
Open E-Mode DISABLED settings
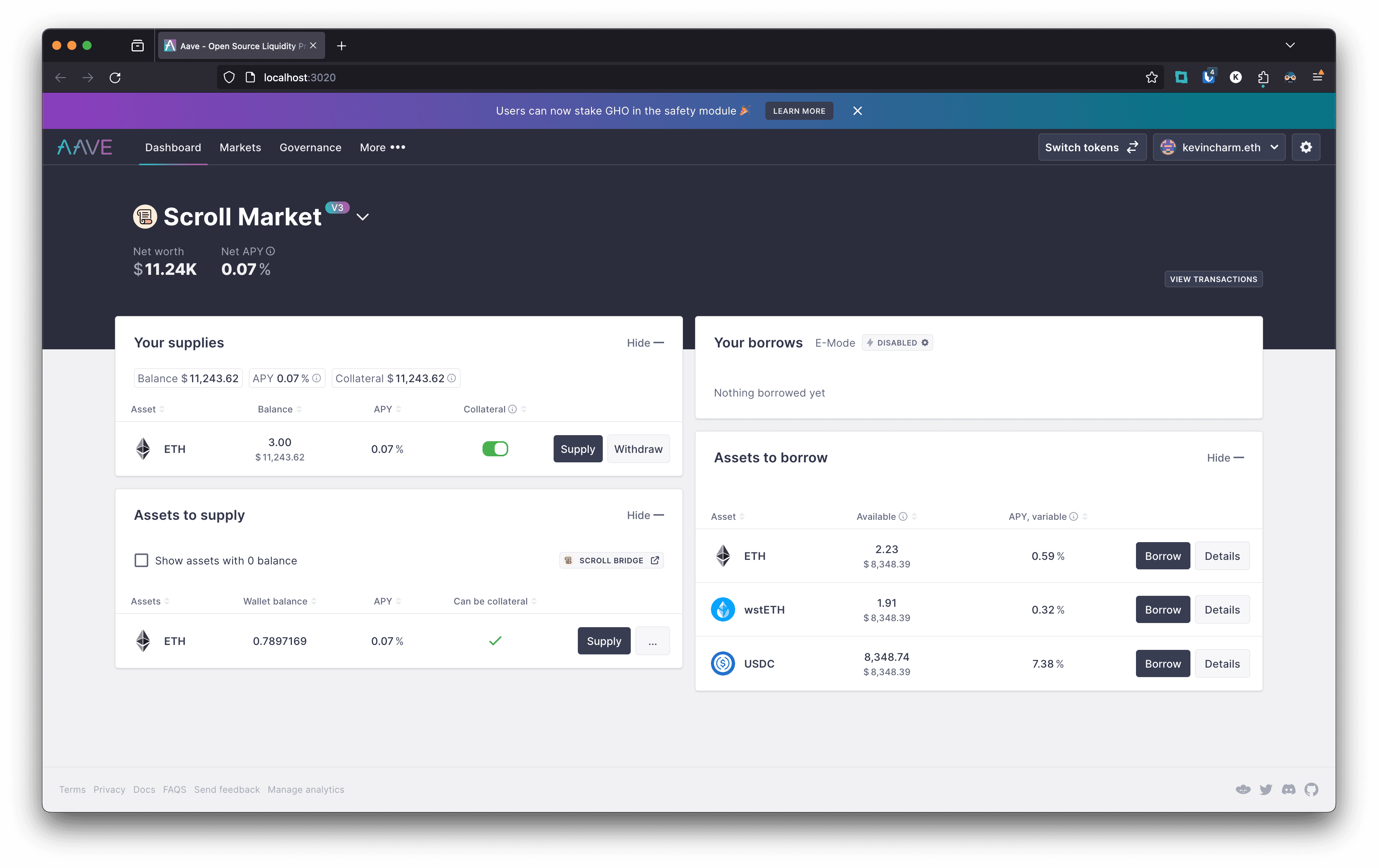tap(897, 343)
